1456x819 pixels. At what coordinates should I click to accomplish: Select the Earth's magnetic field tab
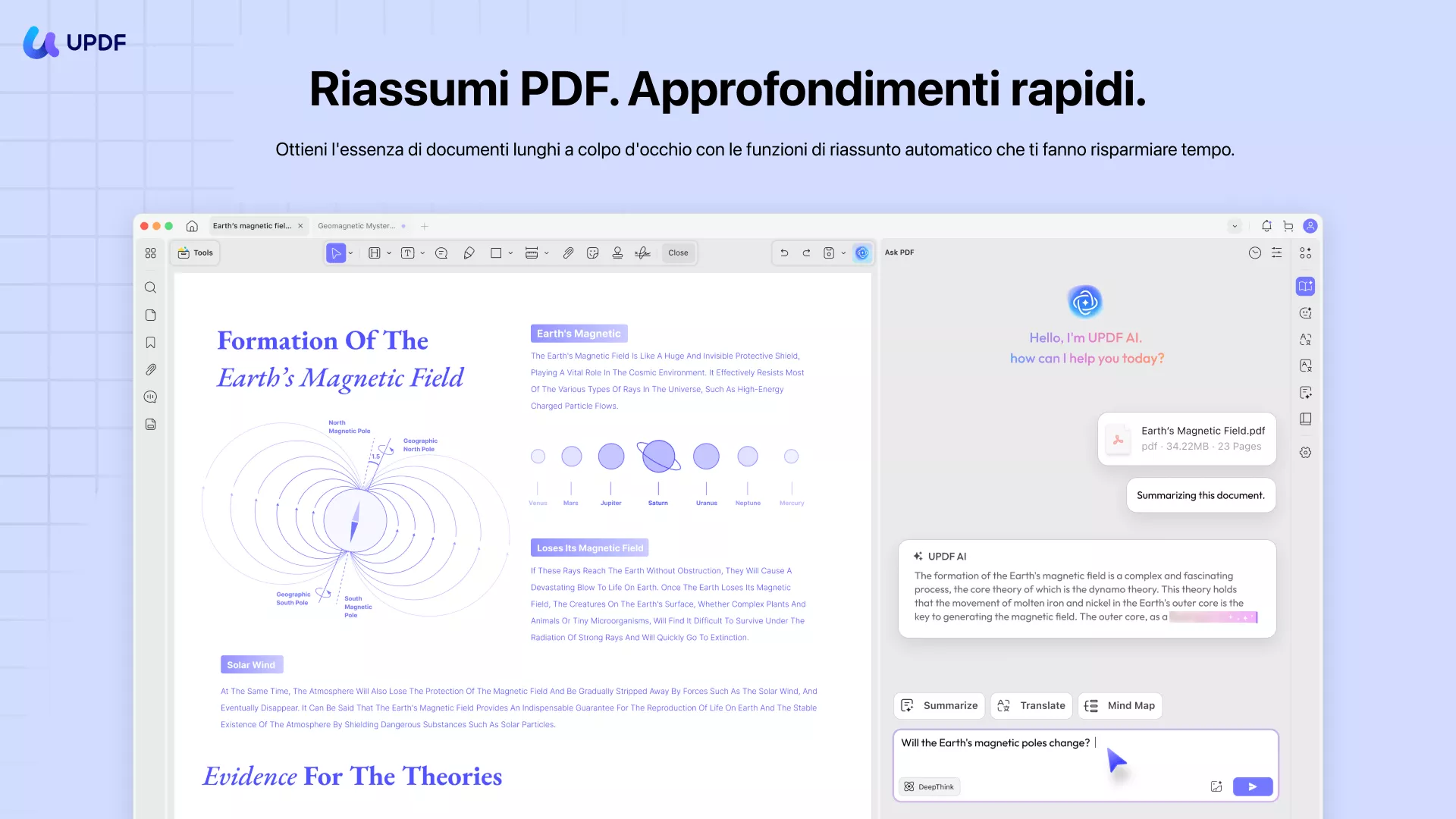coord(252,226)
